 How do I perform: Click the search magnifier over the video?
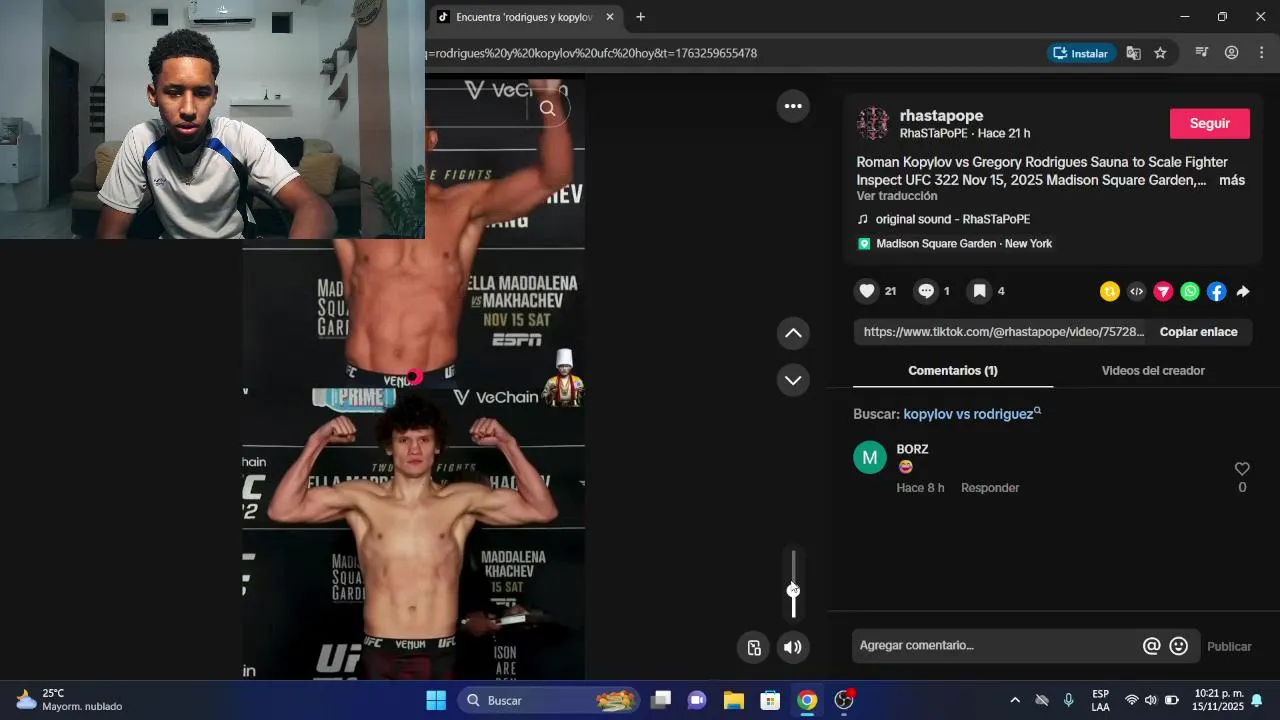(547, 109)
